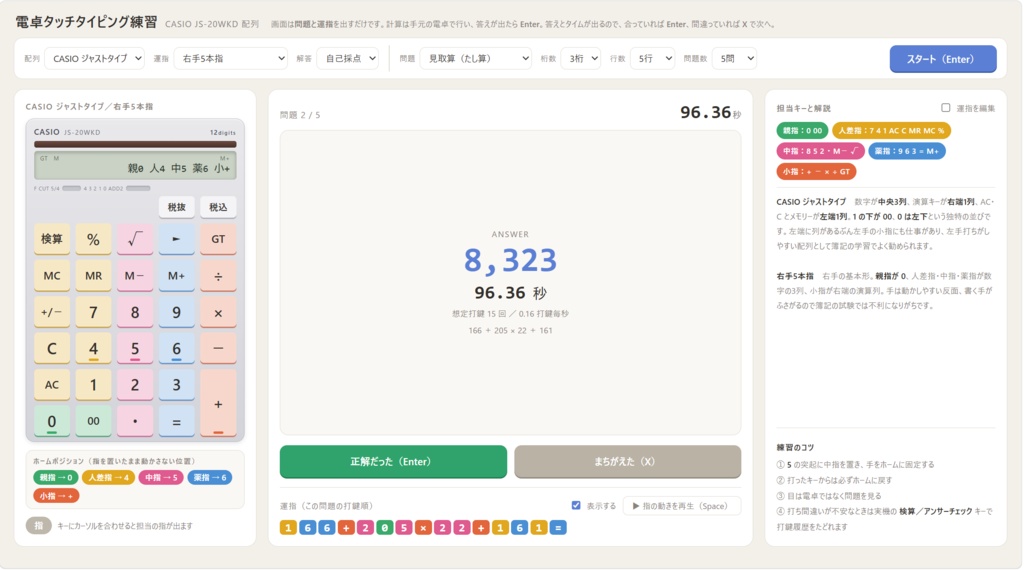Click the 5 home key on calculator
This screenshot has height=570, width=1024.
click(135, 349)
